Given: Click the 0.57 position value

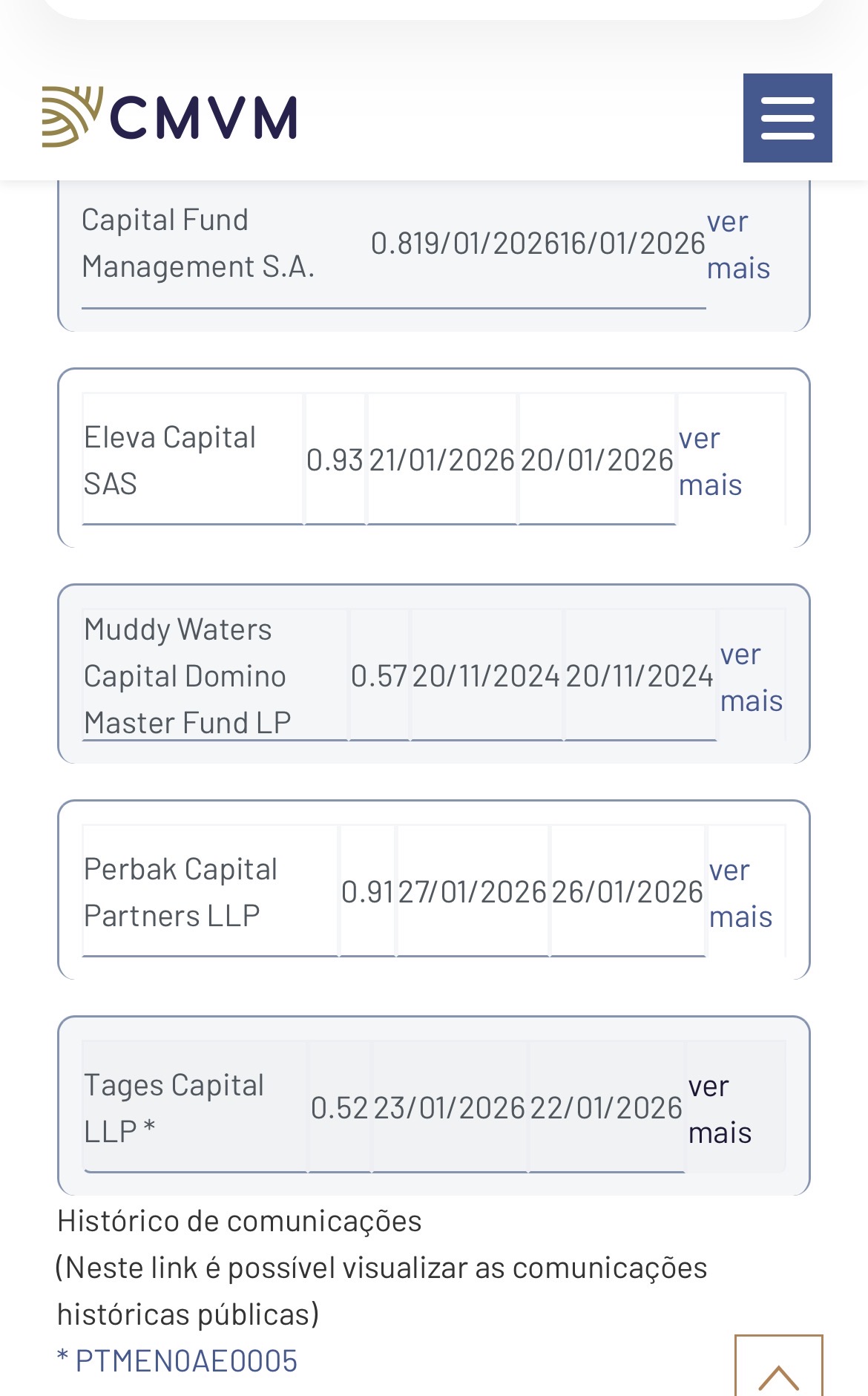Looking at the screenshot, I should coord(378,677).
